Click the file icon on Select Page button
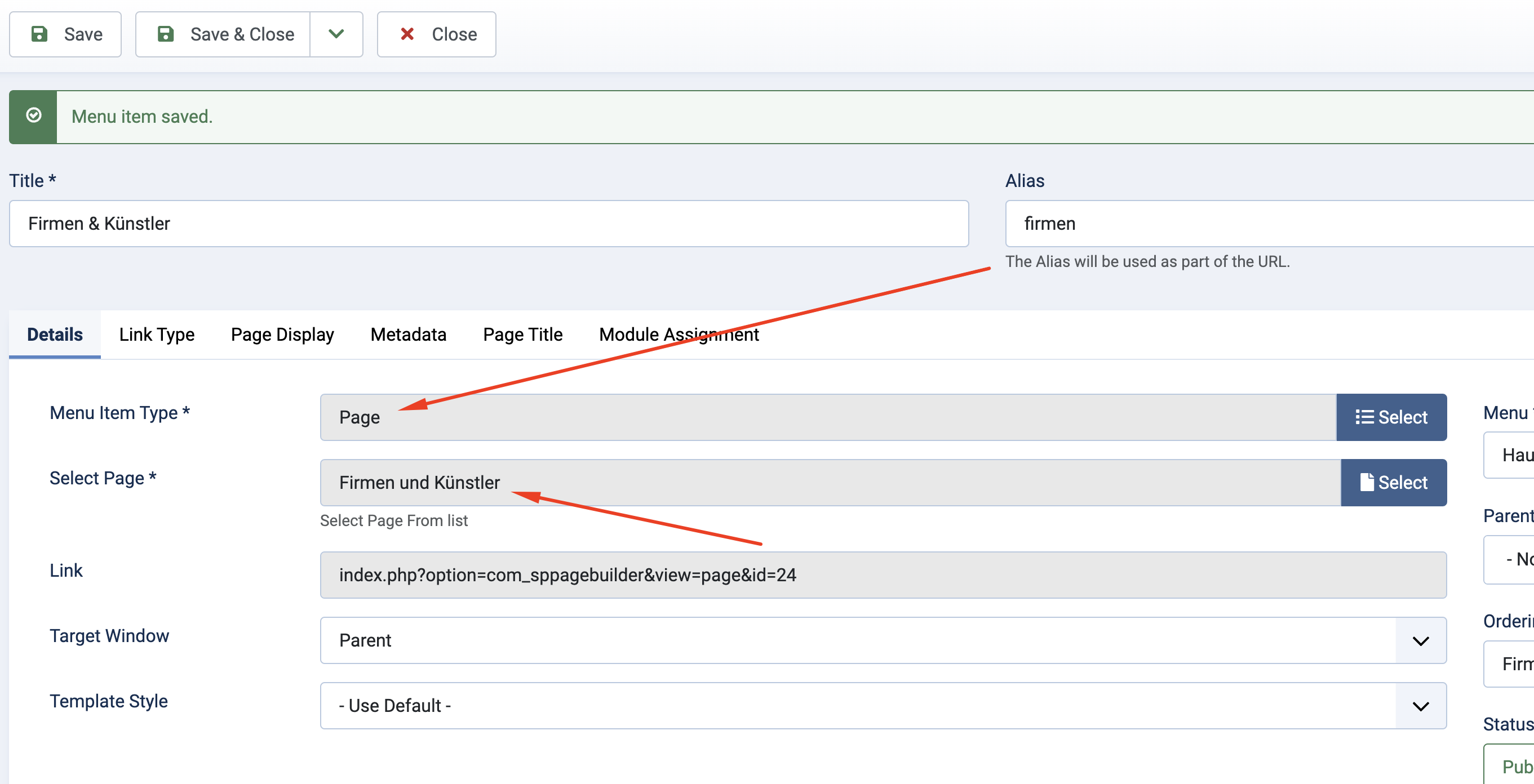1534x784 pixels. click(1367, 482)
